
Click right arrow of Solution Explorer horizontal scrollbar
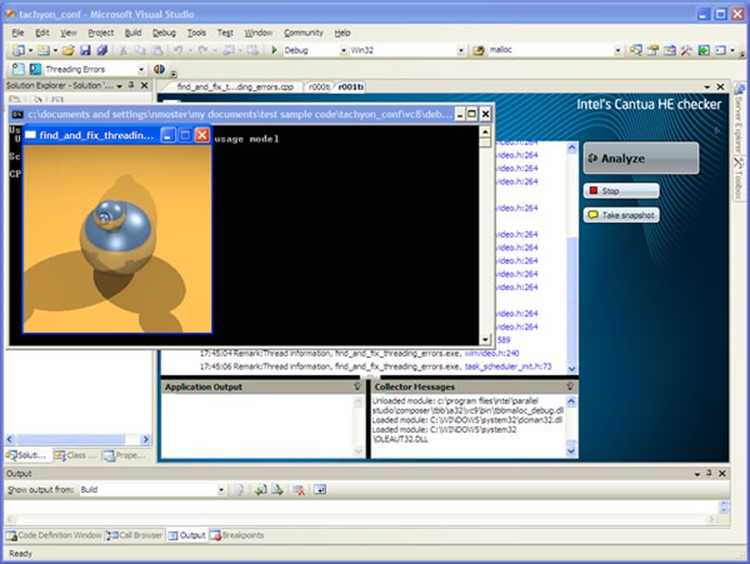(x=146, y=439)
